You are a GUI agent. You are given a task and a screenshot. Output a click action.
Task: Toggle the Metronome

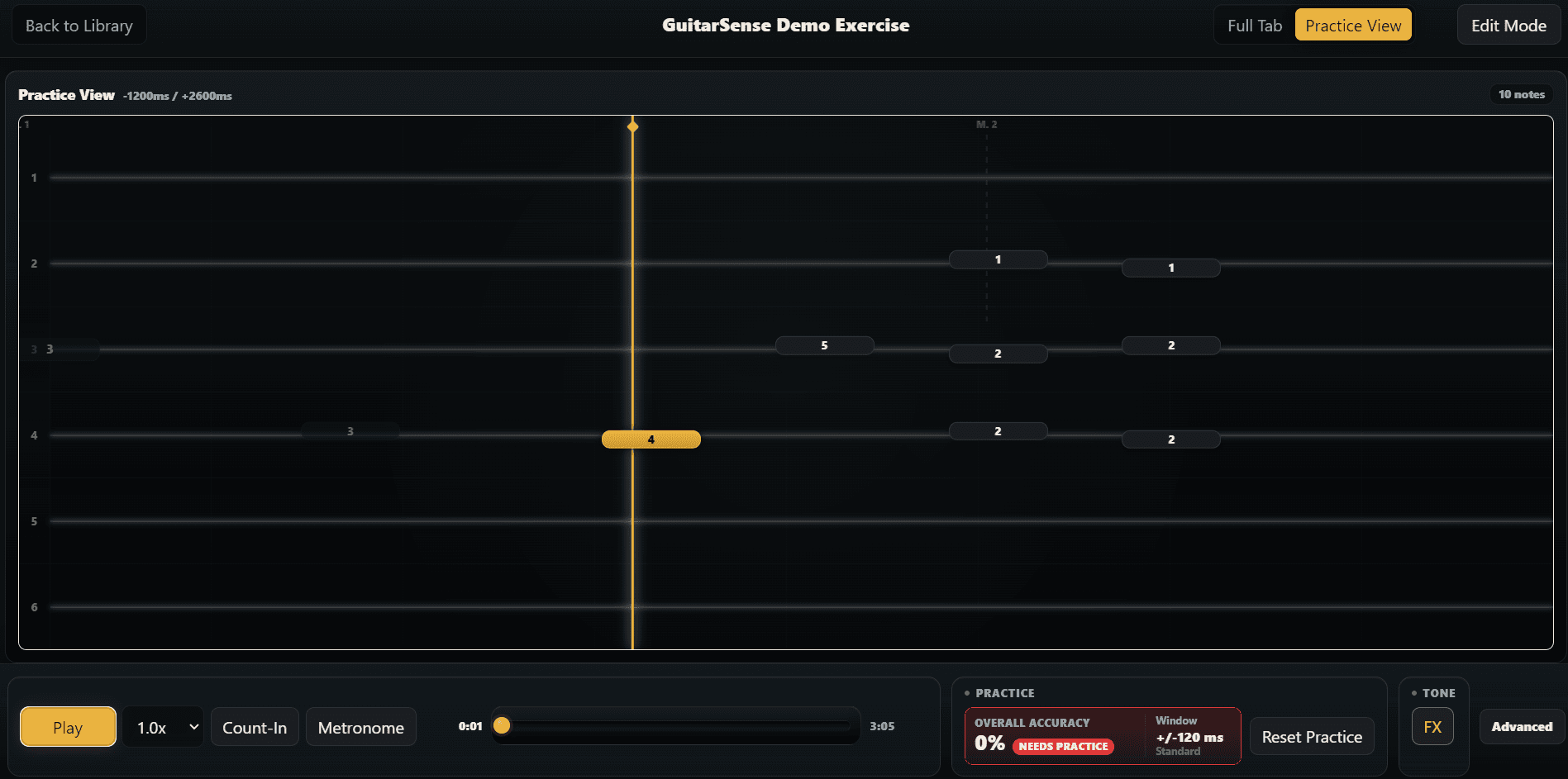coord(360,727)
